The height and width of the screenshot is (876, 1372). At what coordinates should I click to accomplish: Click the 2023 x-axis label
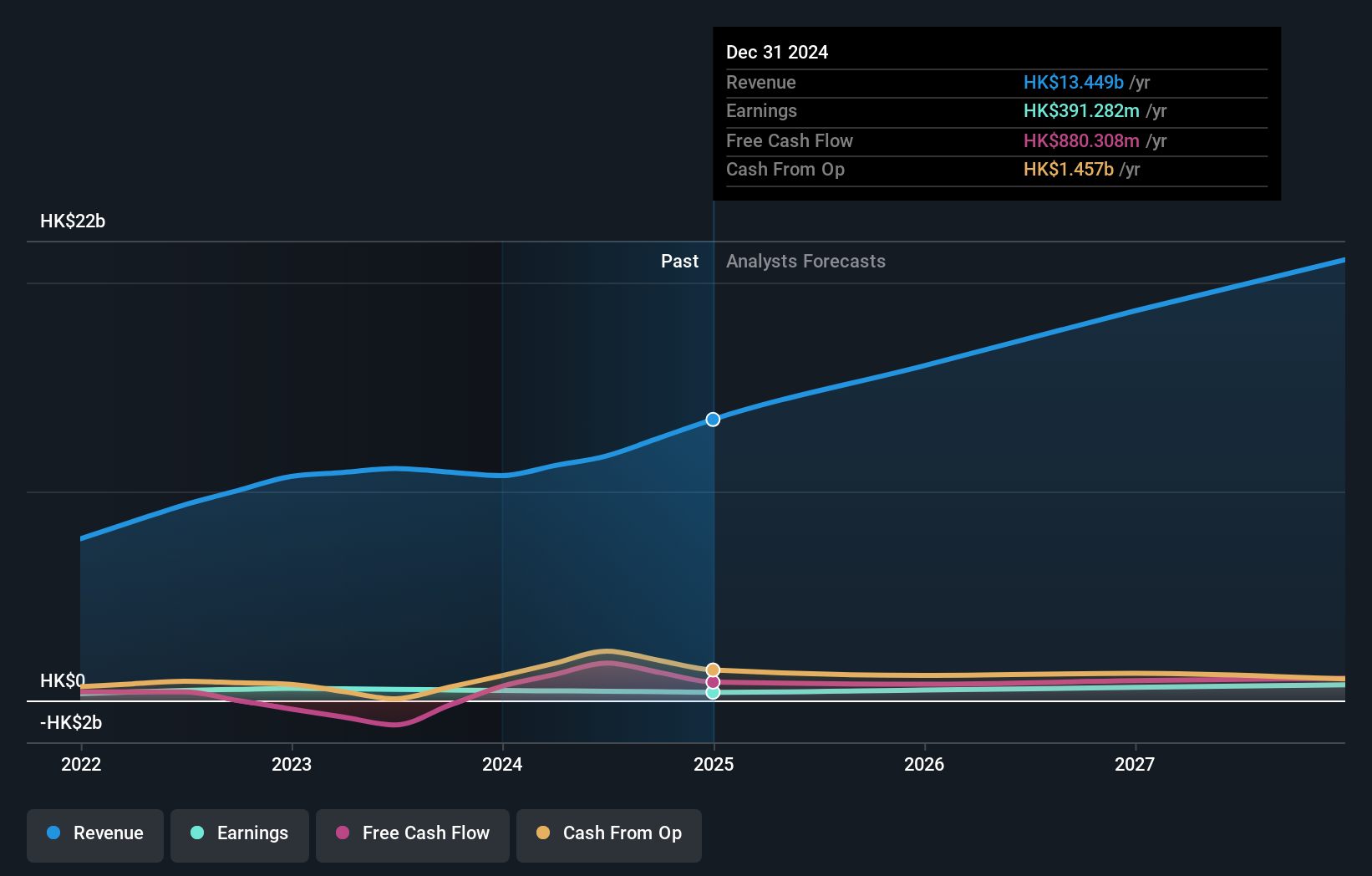[x=292, y=764]
